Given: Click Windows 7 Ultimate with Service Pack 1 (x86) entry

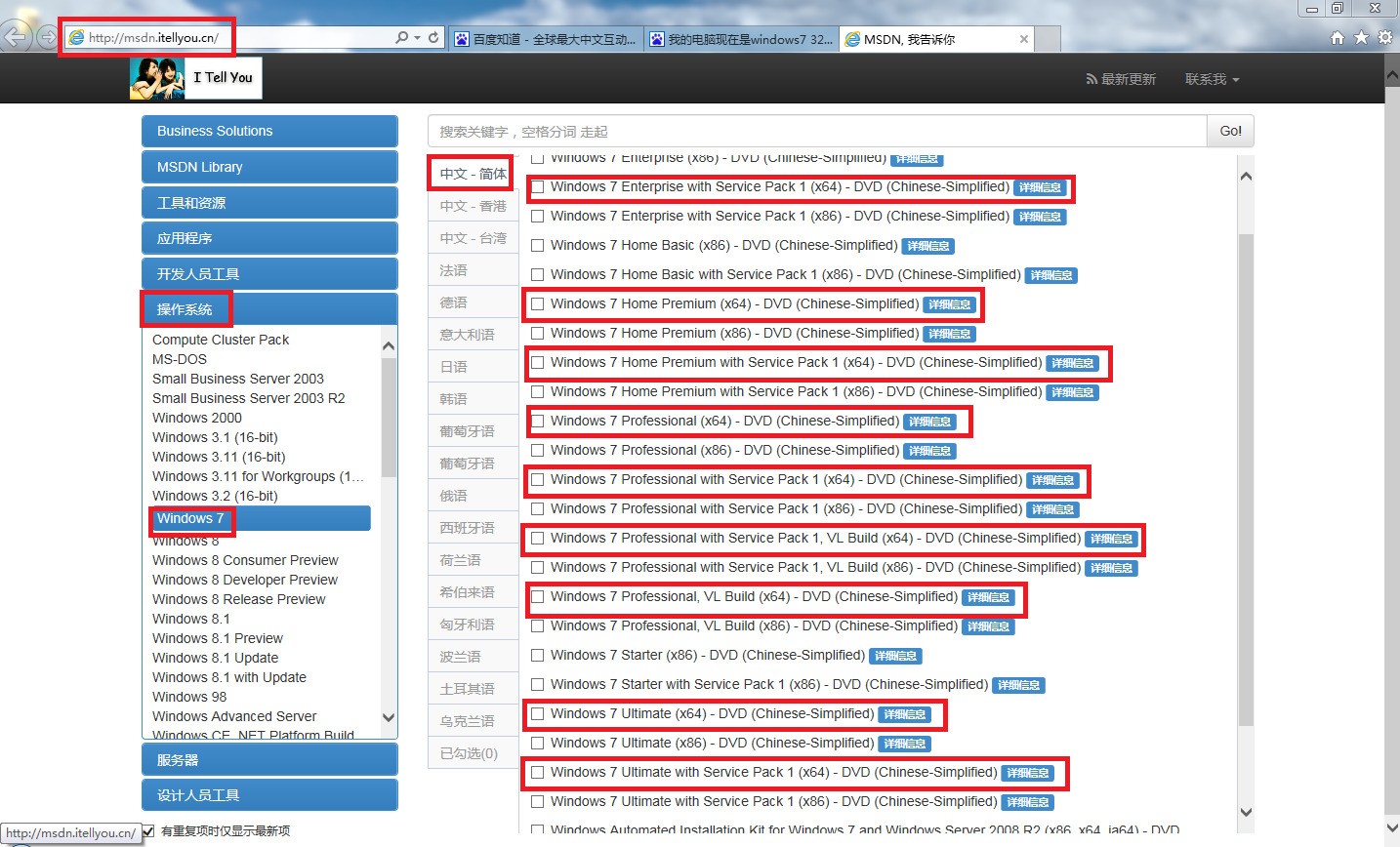Looking at the screenshot, I should (774, 802).
